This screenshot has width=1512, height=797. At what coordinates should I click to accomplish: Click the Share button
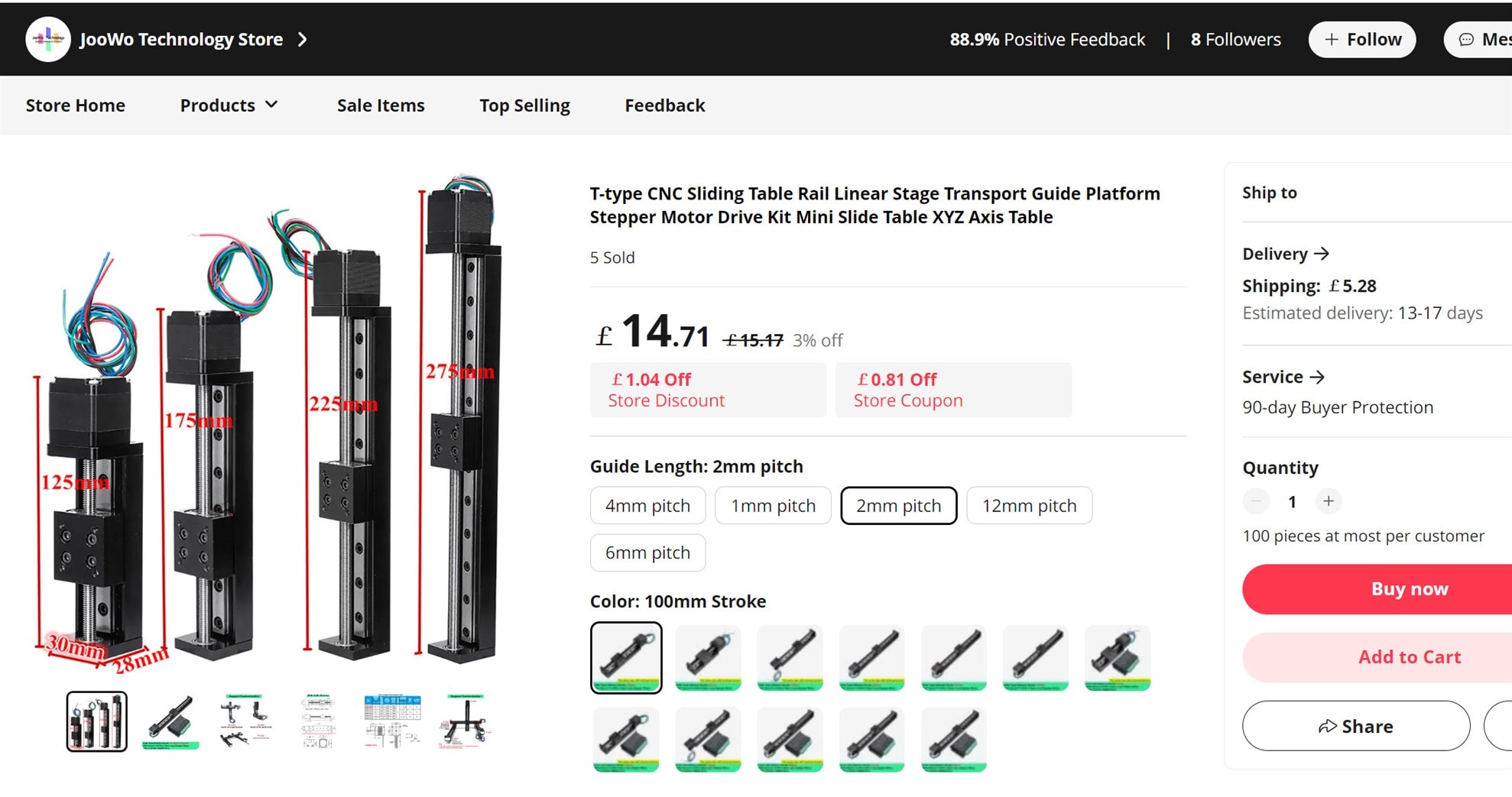(x=1355, y=726)
